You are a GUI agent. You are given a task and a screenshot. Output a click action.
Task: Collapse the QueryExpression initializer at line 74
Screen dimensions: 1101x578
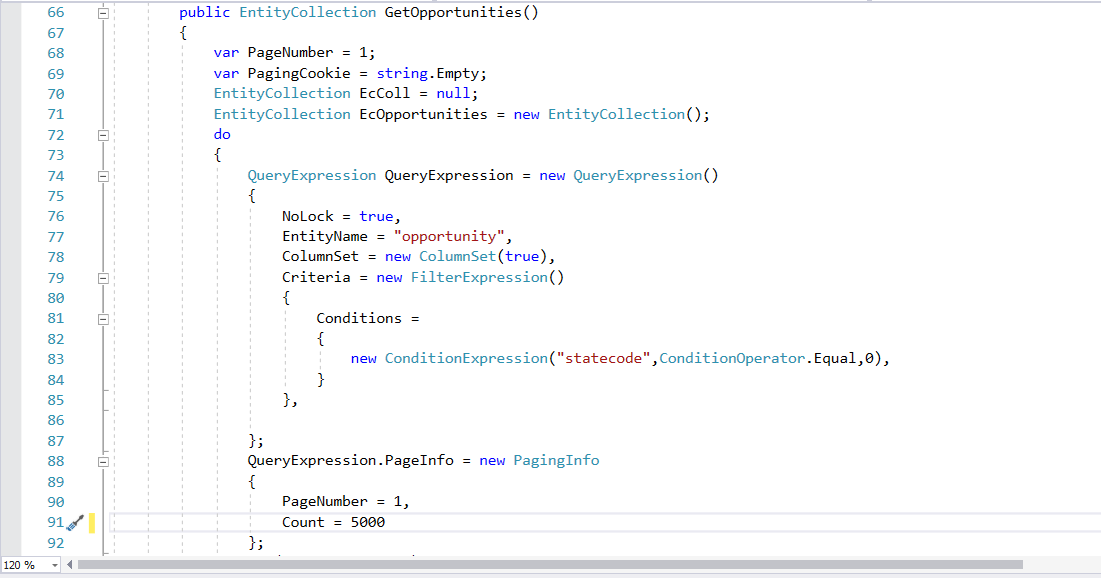(103, 175)
